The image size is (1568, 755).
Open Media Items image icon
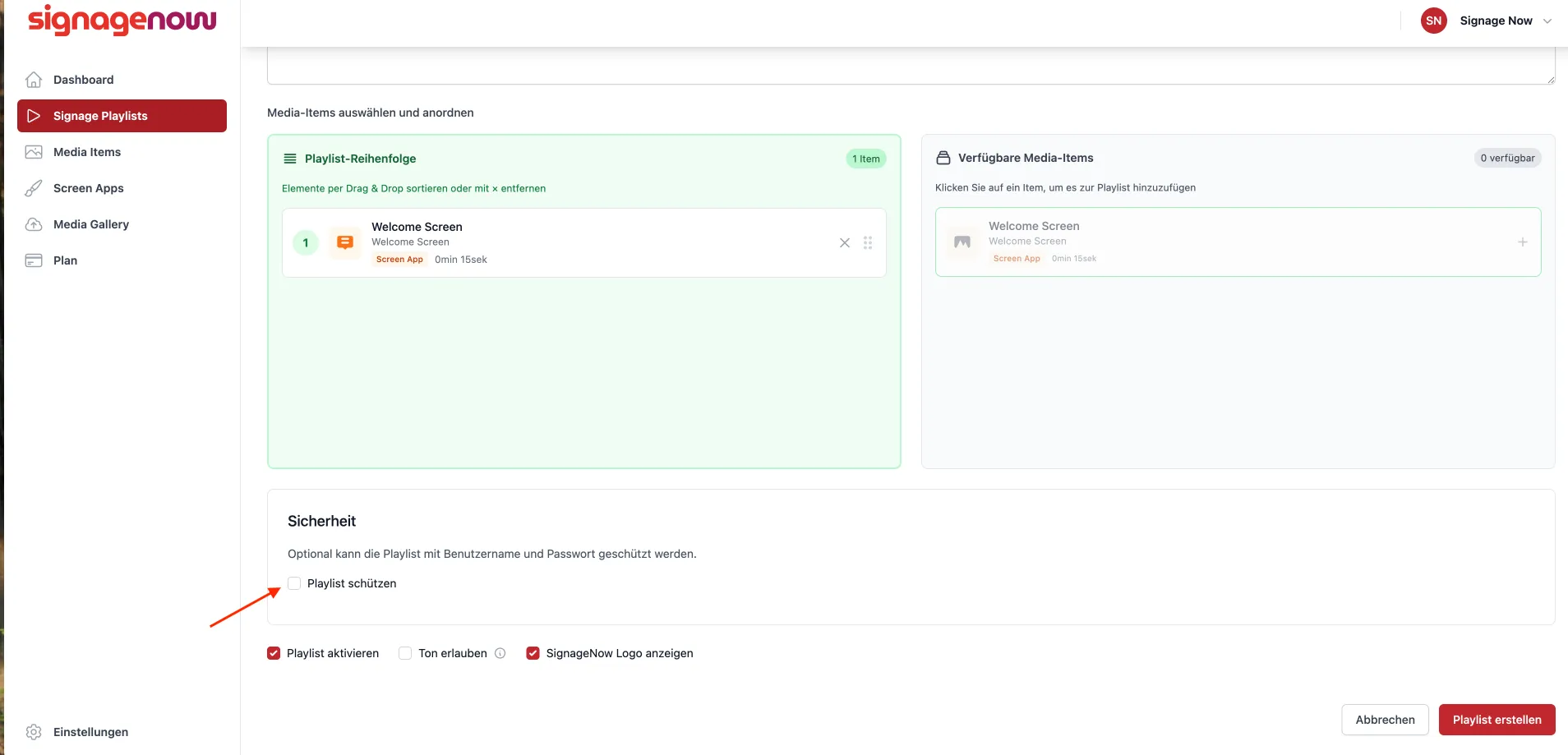click(x=34, y=152)
